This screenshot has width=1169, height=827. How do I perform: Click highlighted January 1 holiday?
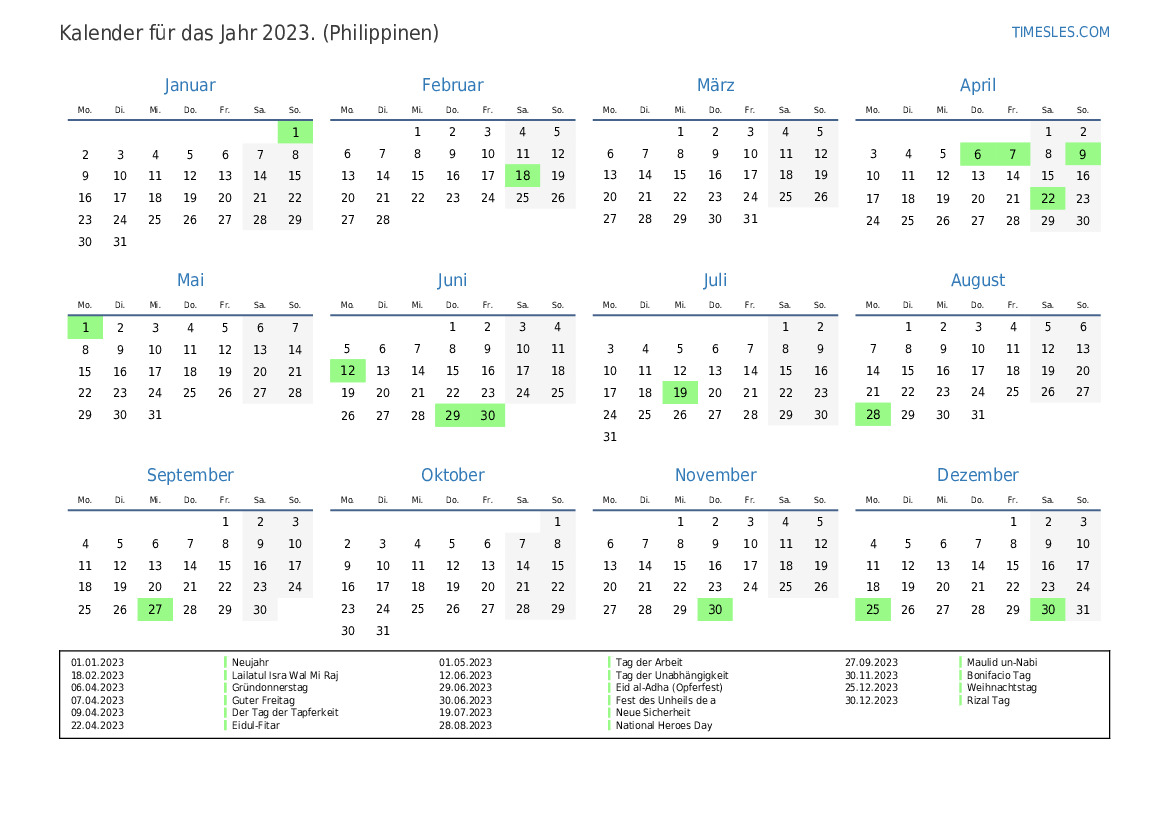295,132
